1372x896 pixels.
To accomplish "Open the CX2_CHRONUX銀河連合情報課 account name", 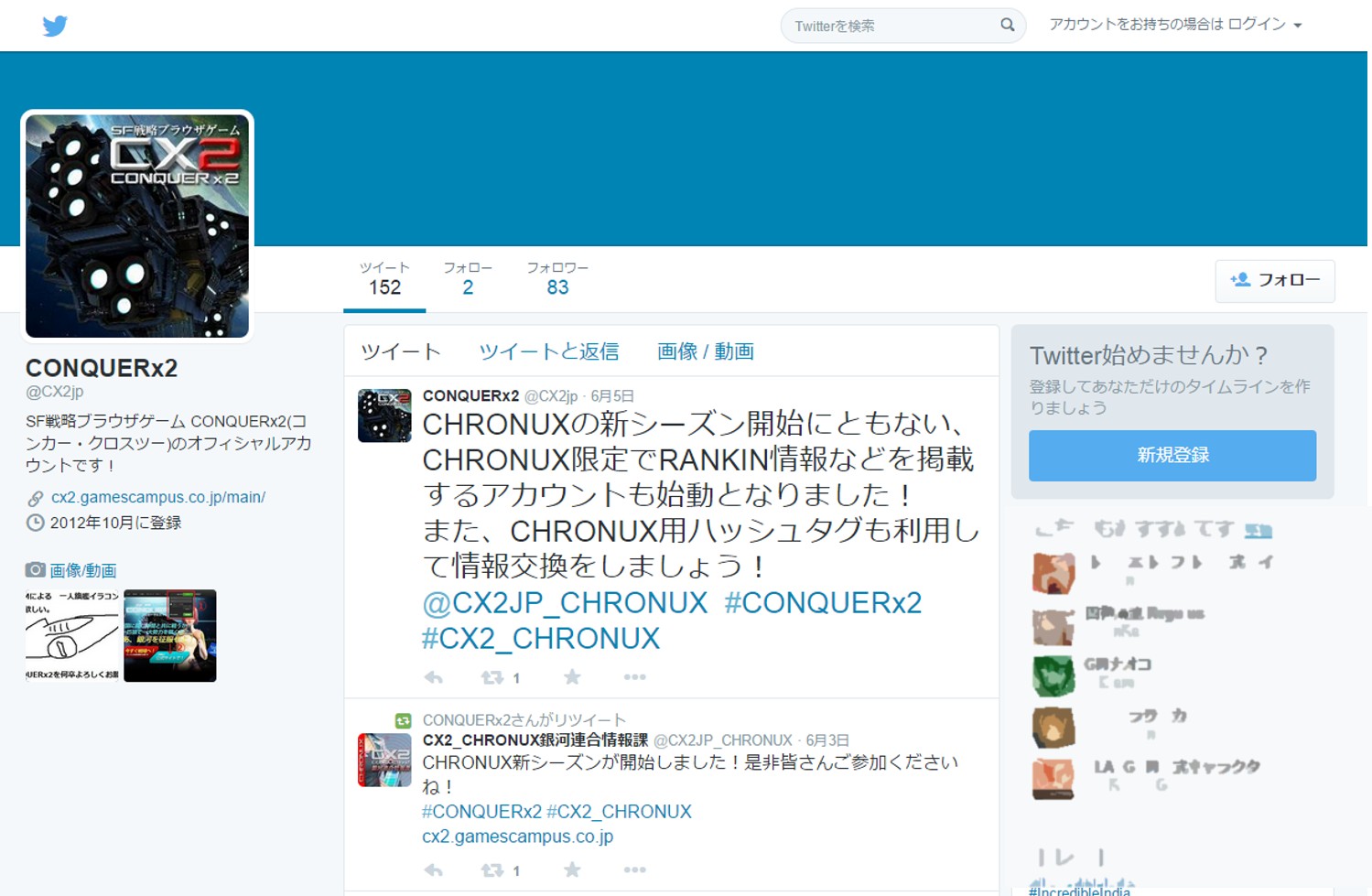I will tap(535, 740).
